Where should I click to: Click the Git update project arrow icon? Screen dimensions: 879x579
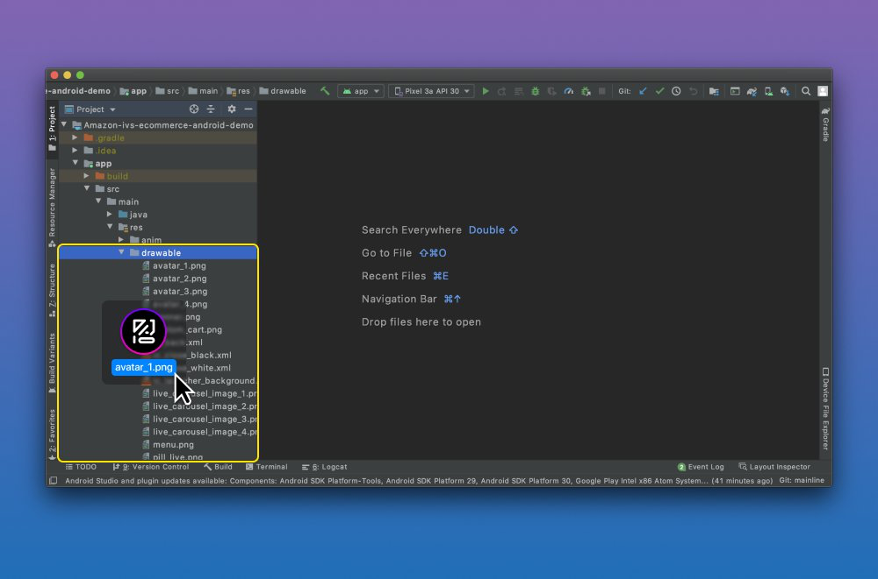click(643, 91)
